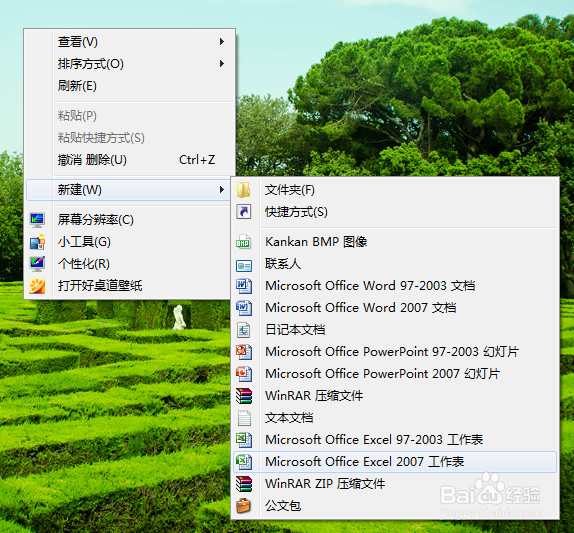Click the shortcut arrow icon beside 快捷方式(S)
Screen dimensions: 574x533
pyautogui.click(x=243, y=212)
